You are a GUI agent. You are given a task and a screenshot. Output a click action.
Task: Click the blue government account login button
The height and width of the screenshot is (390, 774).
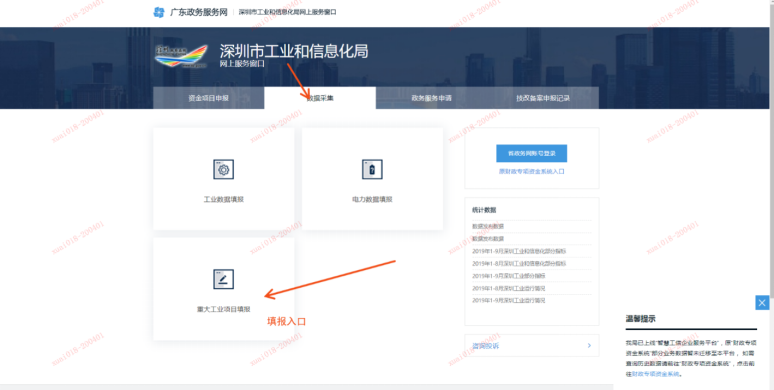point(532,154)
